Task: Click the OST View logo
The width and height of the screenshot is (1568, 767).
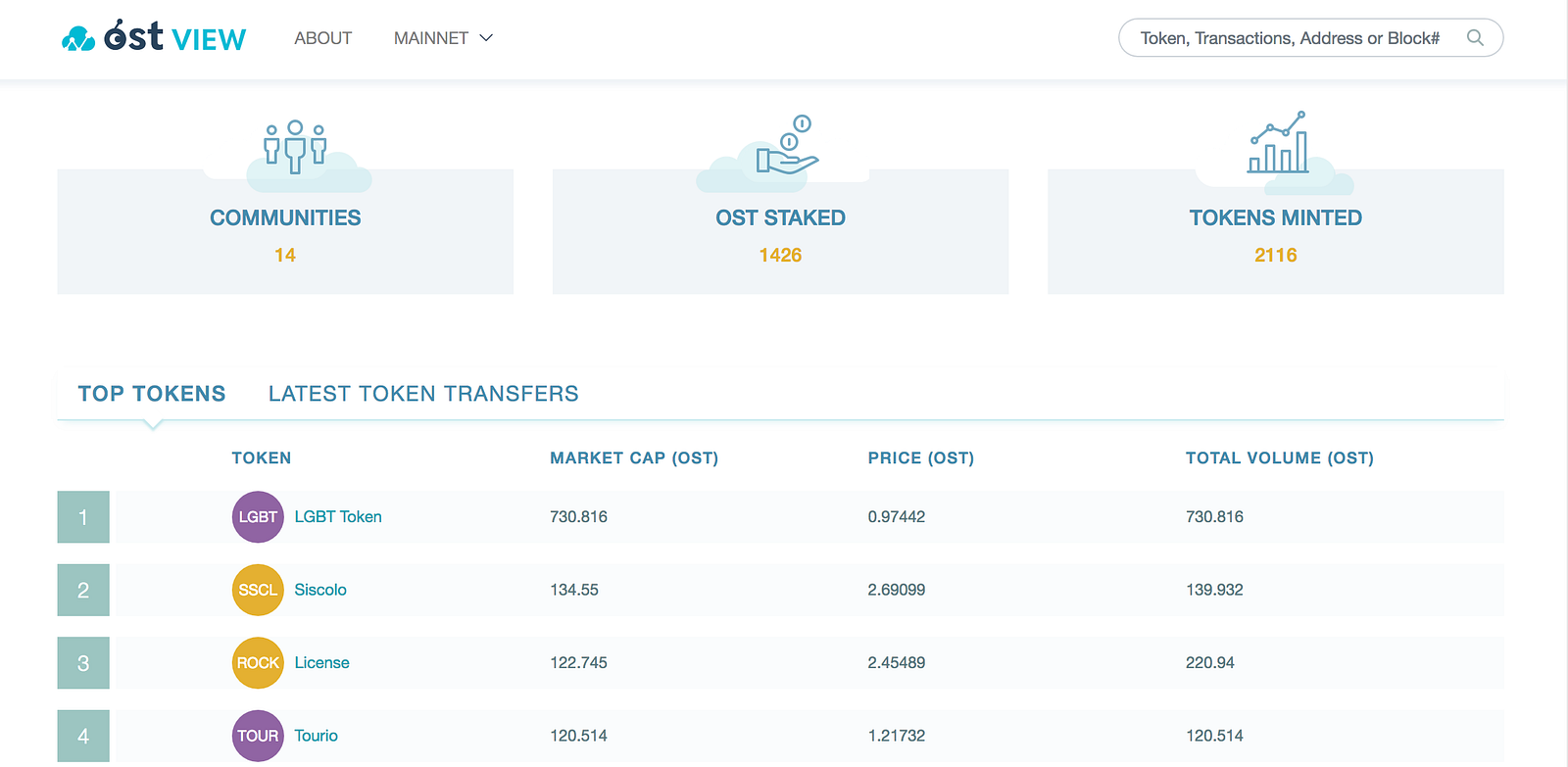Action: coord(154,37)
